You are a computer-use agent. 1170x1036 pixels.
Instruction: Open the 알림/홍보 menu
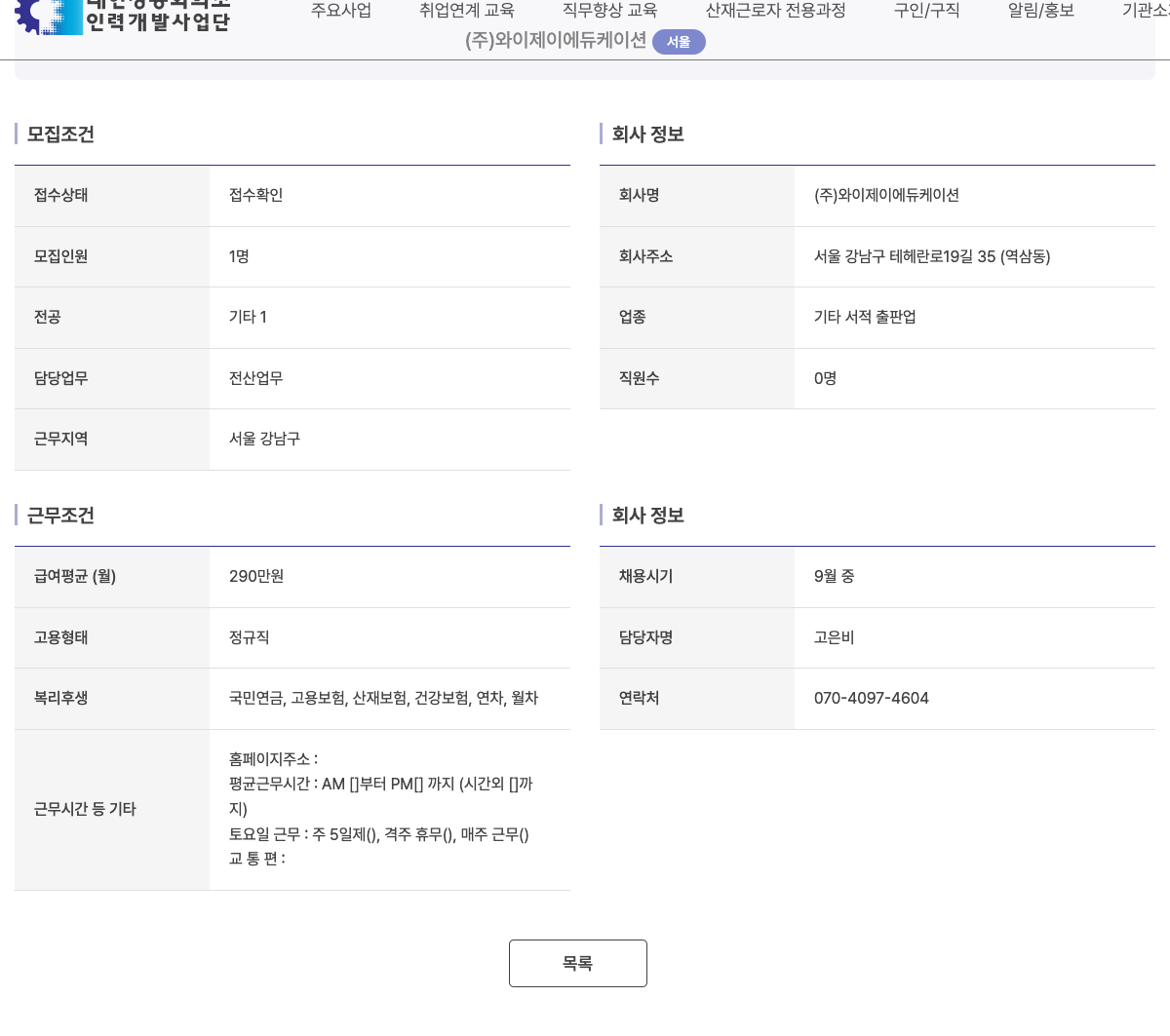point(1041,11)
